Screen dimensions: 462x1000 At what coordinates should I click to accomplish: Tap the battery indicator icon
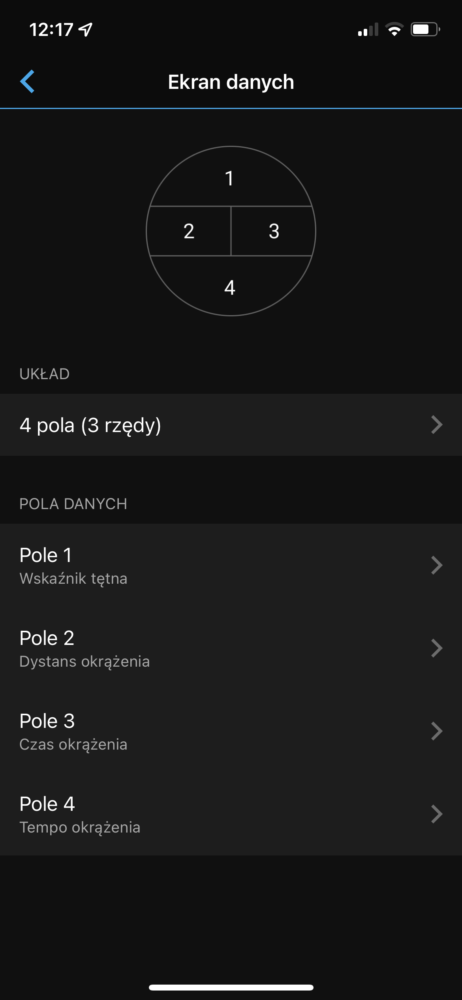pyautogui.click(x=425, y=29)
